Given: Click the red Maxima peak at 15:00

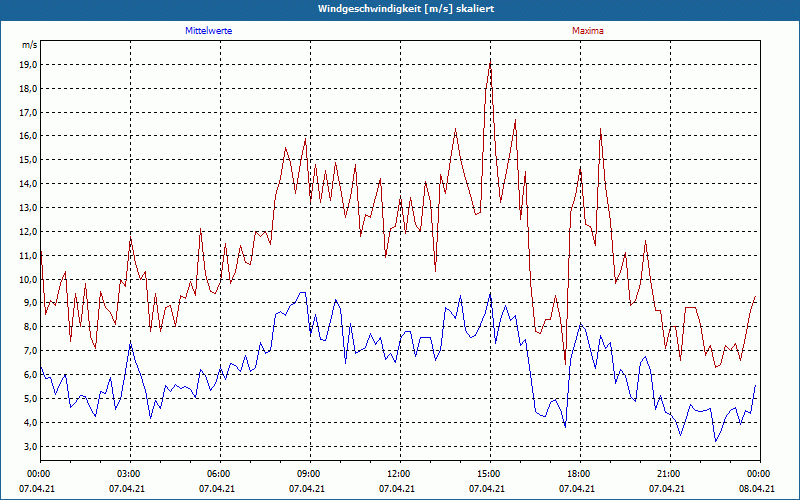Looking at the screenshot, I should (x=490, y=61).
